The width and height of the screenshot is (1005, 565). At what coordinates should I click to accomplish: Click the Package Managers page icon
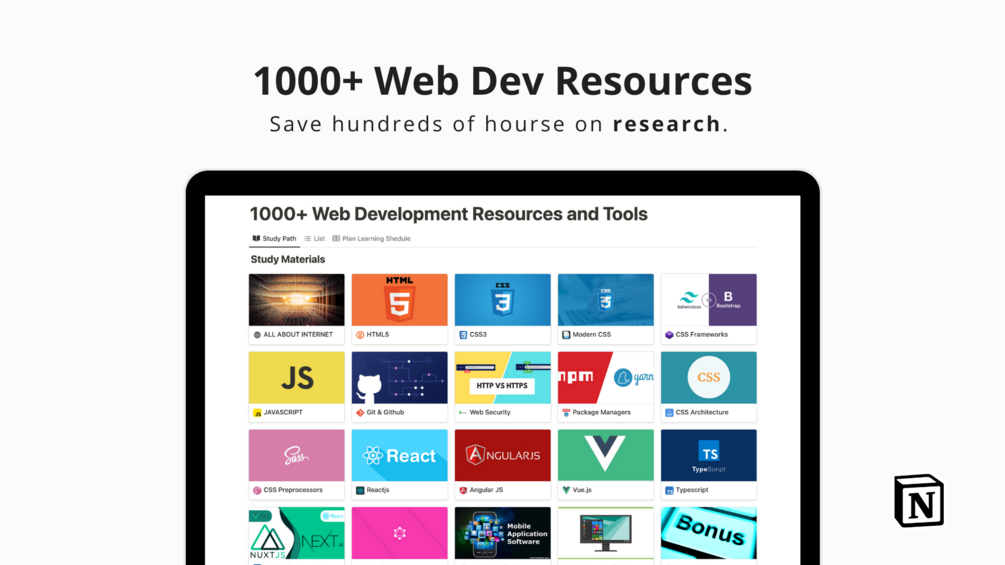pos(566,413)
